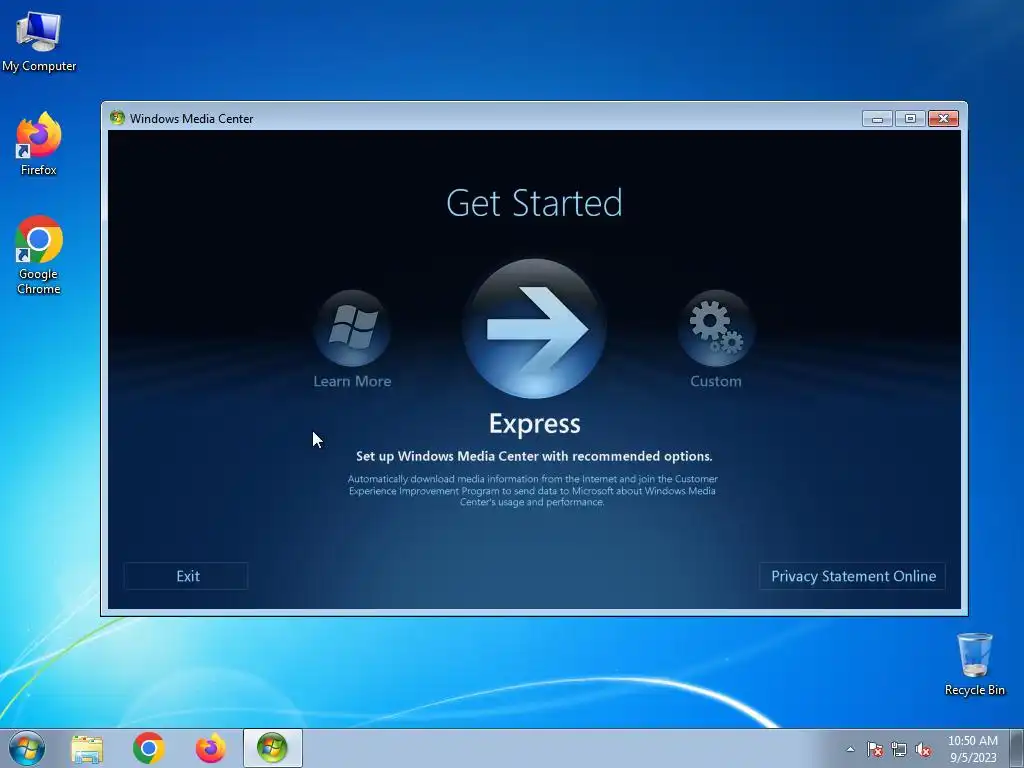Click the Customer Experience Improvement Program description
The width and height of the screenshot is (1024, 768).
tap(532, 490)
